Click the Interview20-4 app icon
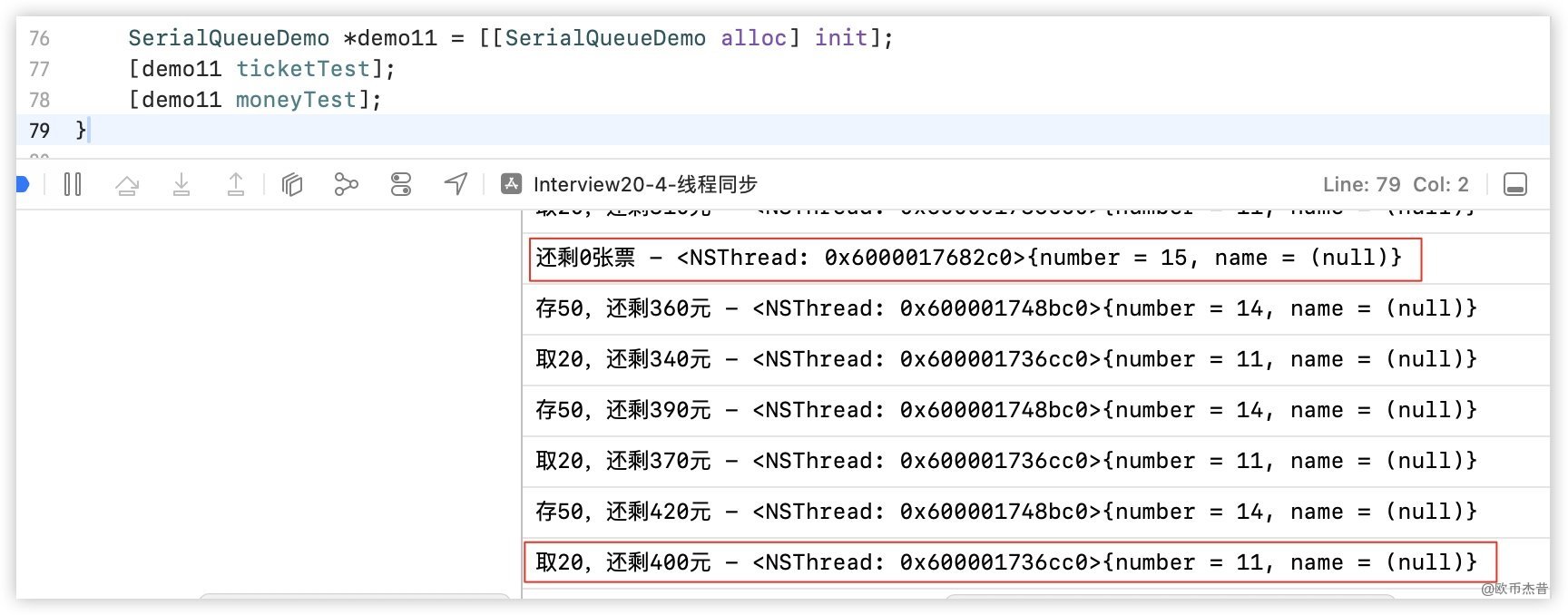1568x615 pixels. pos(512,184)
